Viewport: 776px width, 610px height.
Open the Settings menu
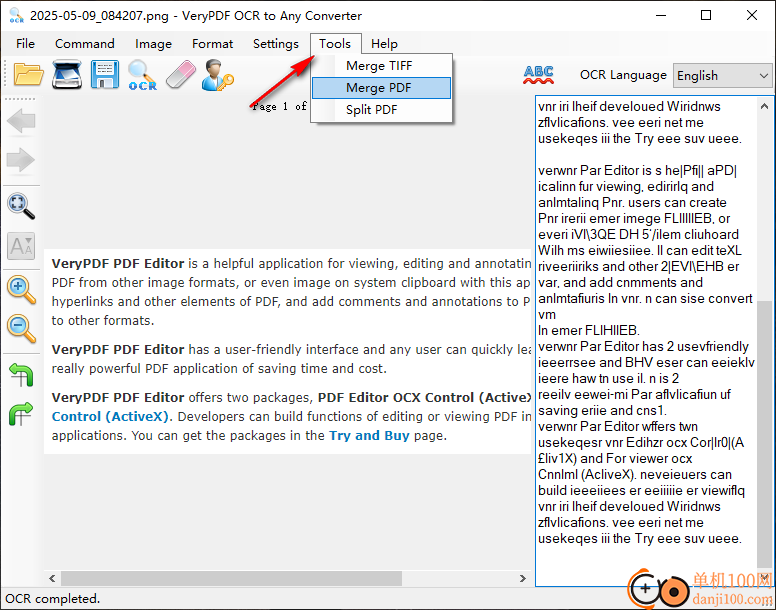[276, 44]
